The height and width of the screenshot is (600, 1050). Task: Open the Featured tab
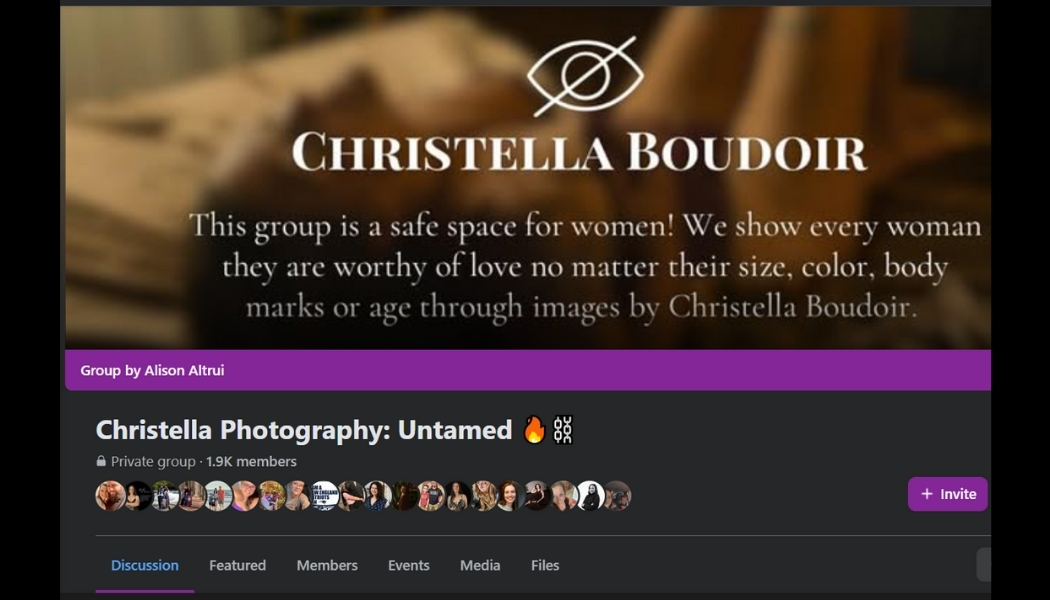238,566
